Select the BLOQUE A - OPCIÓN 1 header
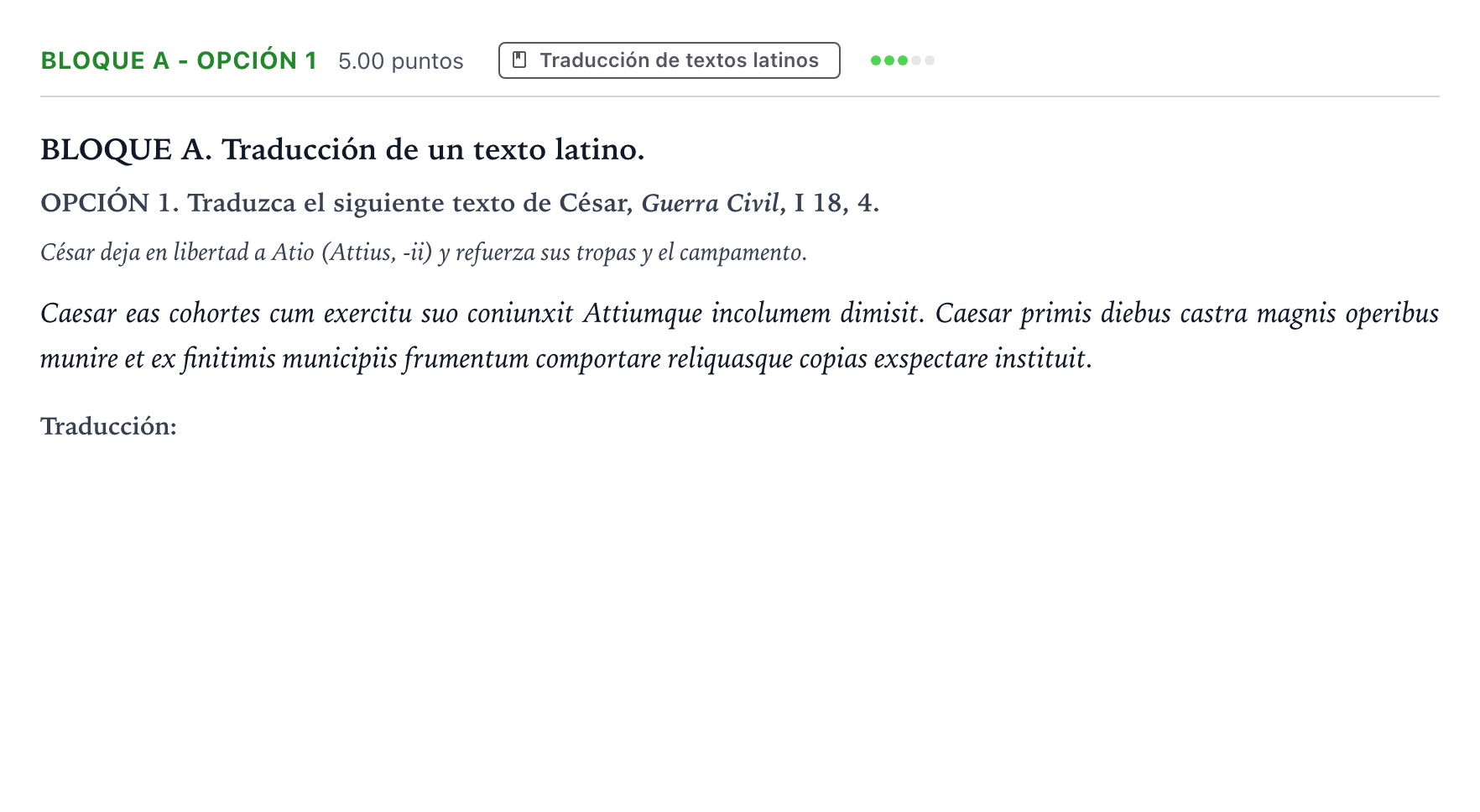This screenshot has width=1480, height=812. [179, 60]
